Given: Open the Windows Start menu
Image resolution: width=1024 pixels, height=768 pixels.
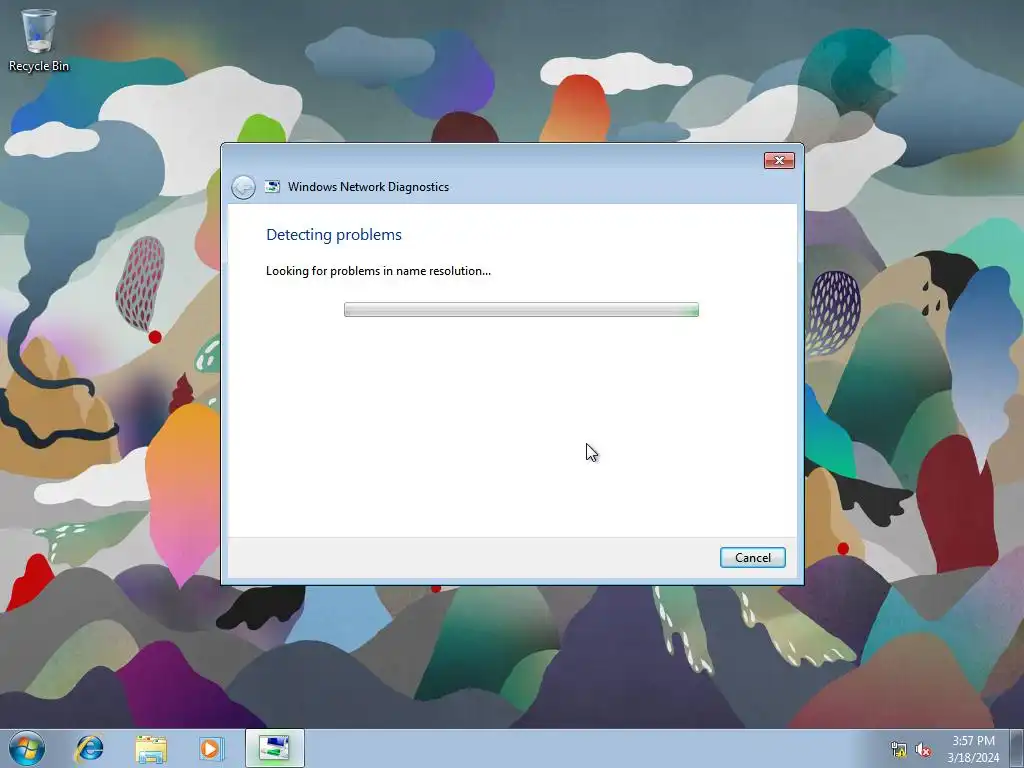Looking at the screenshot, I should pos(27,748).
